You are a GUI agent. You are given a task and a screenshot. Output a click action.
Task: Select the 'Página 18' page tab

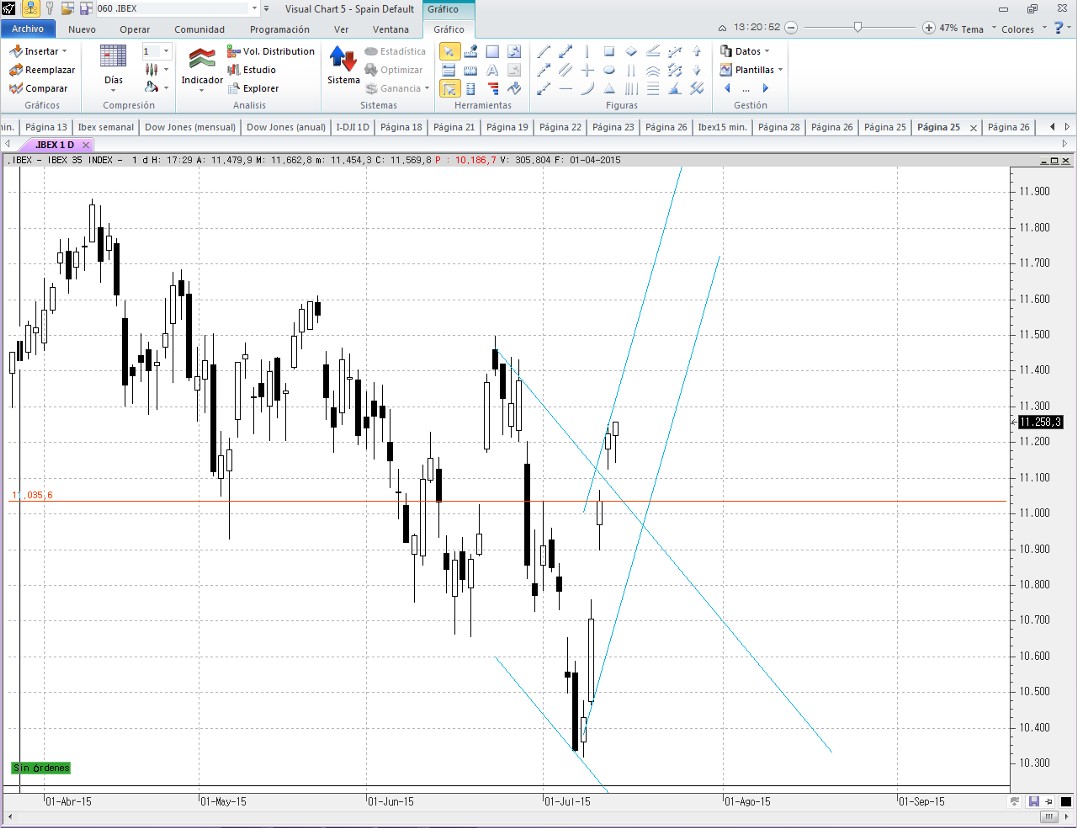coord(401,127)
